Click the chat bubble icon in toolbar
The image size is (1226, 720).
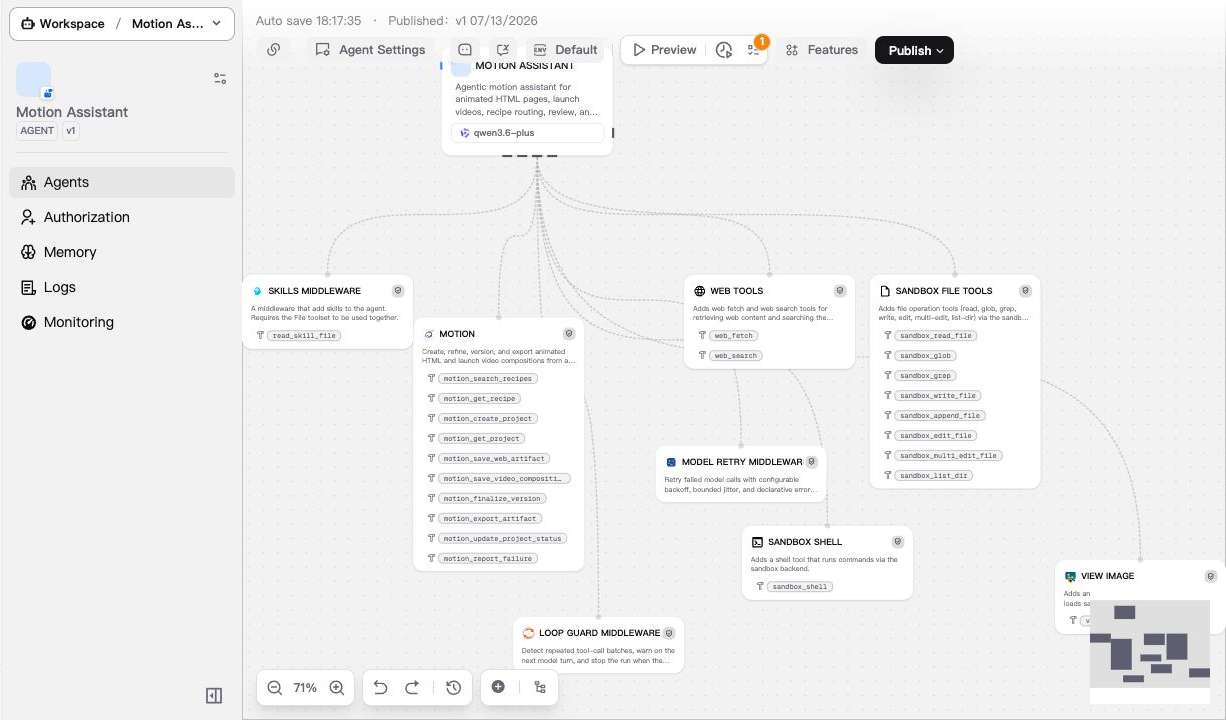pos(465,50)
